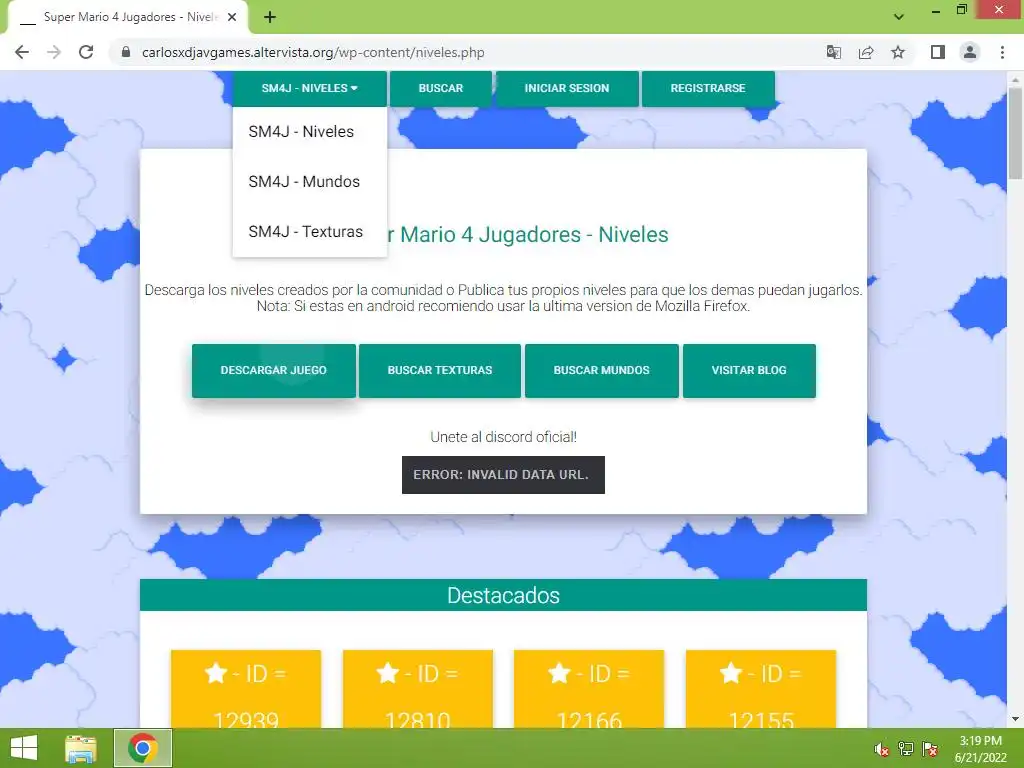The width and height of the screenshot is (1024, 768).
Task: Click the DESCARGAR JUEGO button
Action: coord(274,370)
